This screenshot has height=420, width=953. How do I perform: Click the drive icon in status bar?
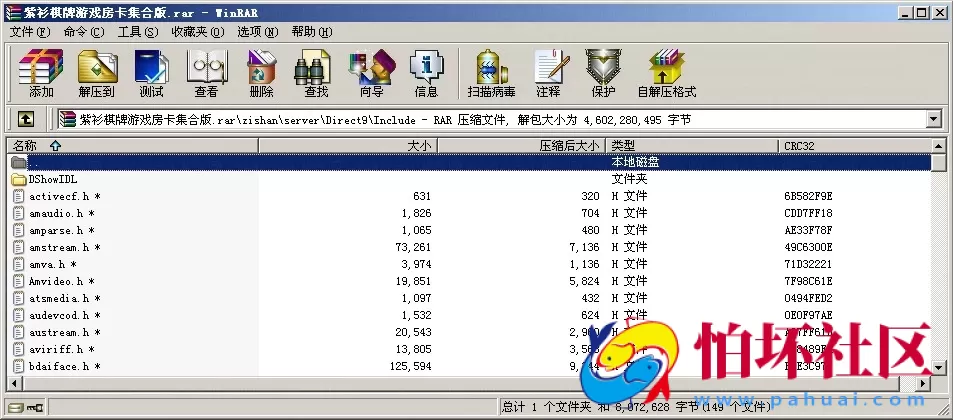15,407
